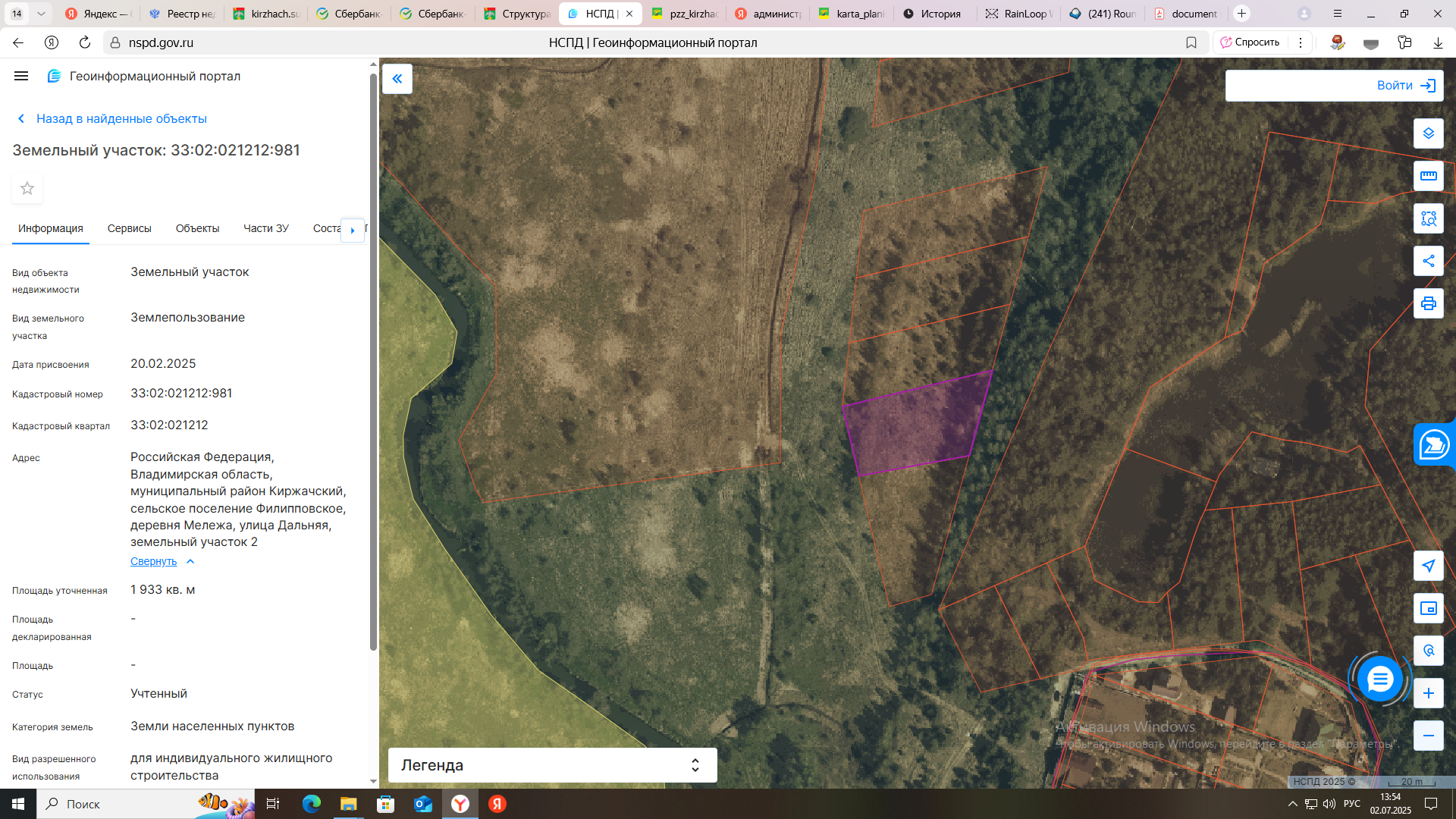
Task: Zoom out with the minus button
Action: click(1428, 736)
